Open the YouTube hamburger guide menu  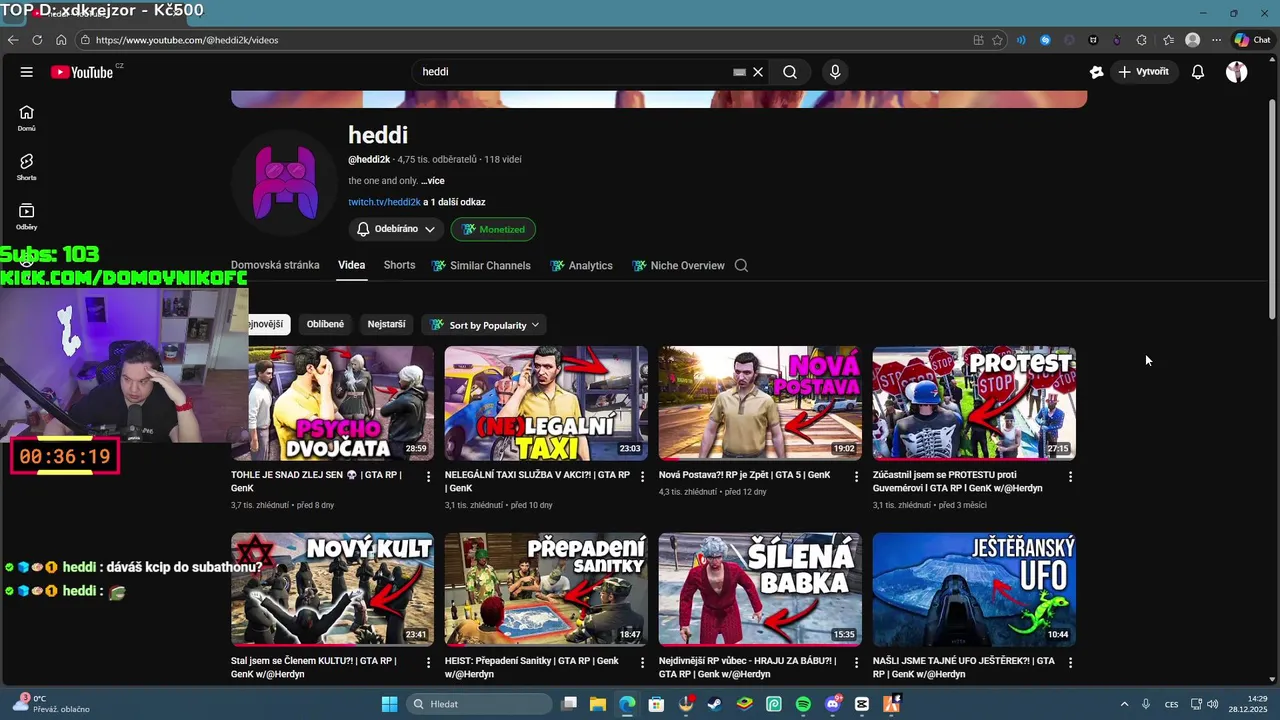(x=27, y=72)
